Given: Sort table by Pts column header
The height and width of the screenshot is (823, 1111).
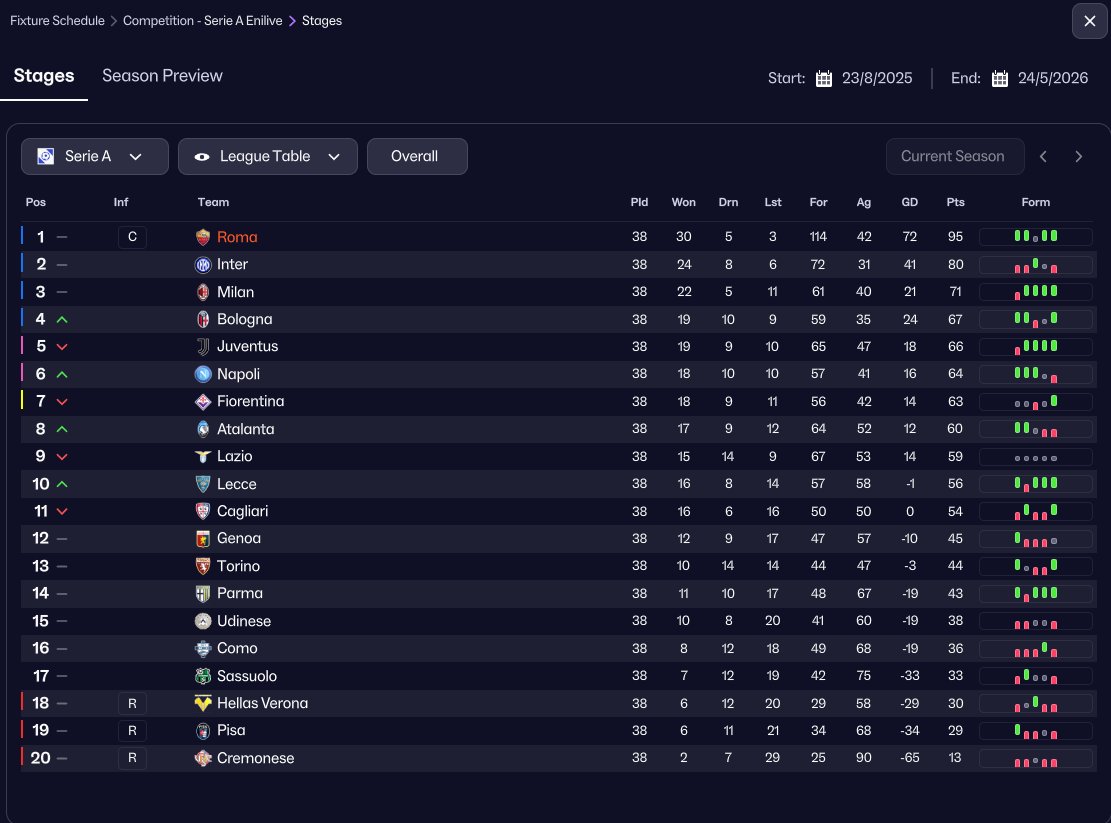Looking at the screenshot, I should (x=955, y=203).
